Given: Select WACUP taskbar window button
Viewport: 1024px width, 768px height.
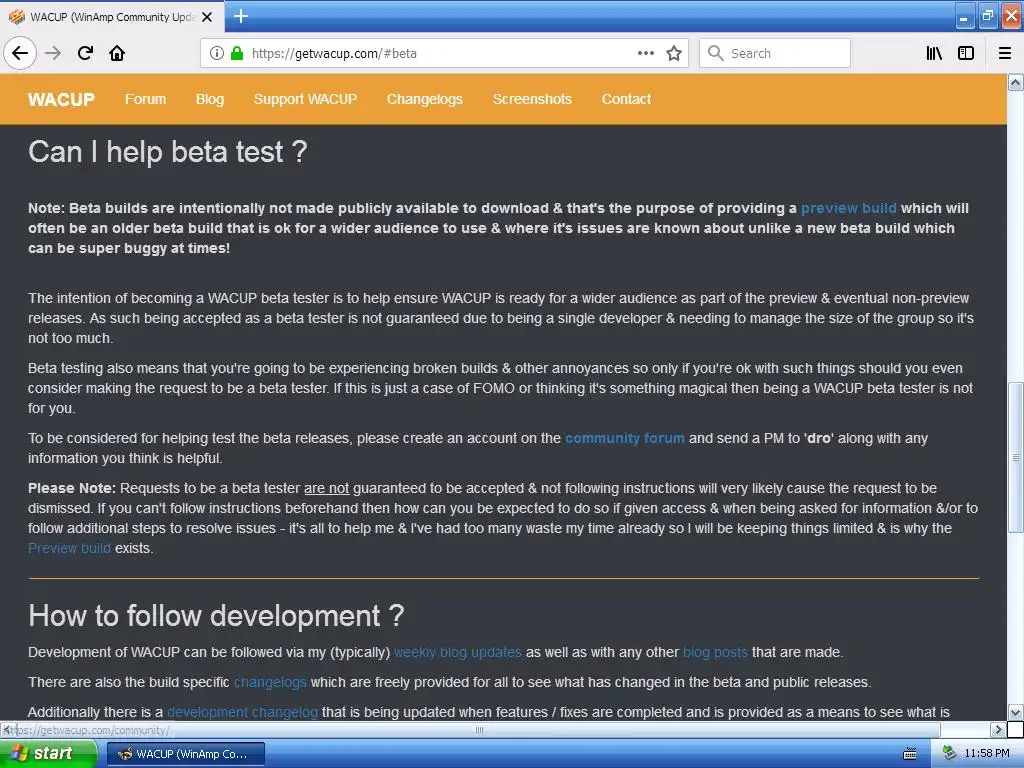Looking at the screenshot, I should pos(186,754).
